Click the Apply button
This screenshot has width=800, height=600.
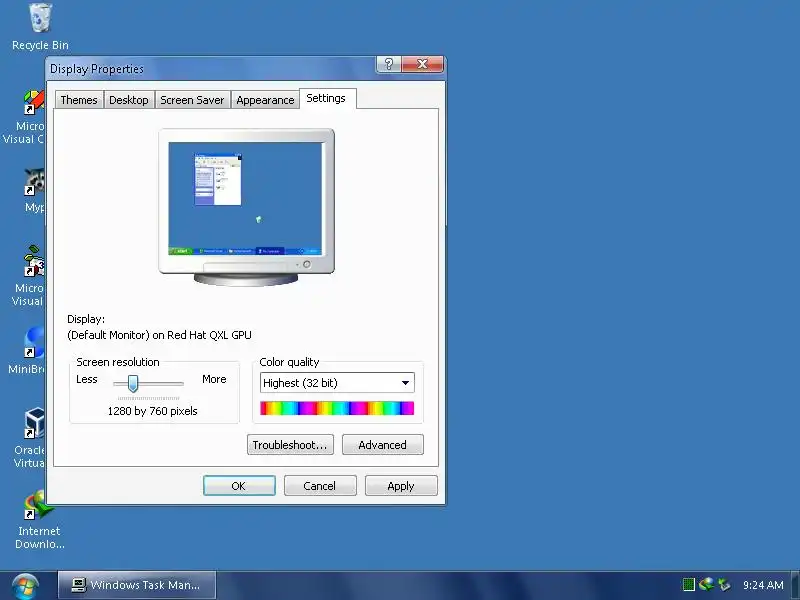(401, 486)
